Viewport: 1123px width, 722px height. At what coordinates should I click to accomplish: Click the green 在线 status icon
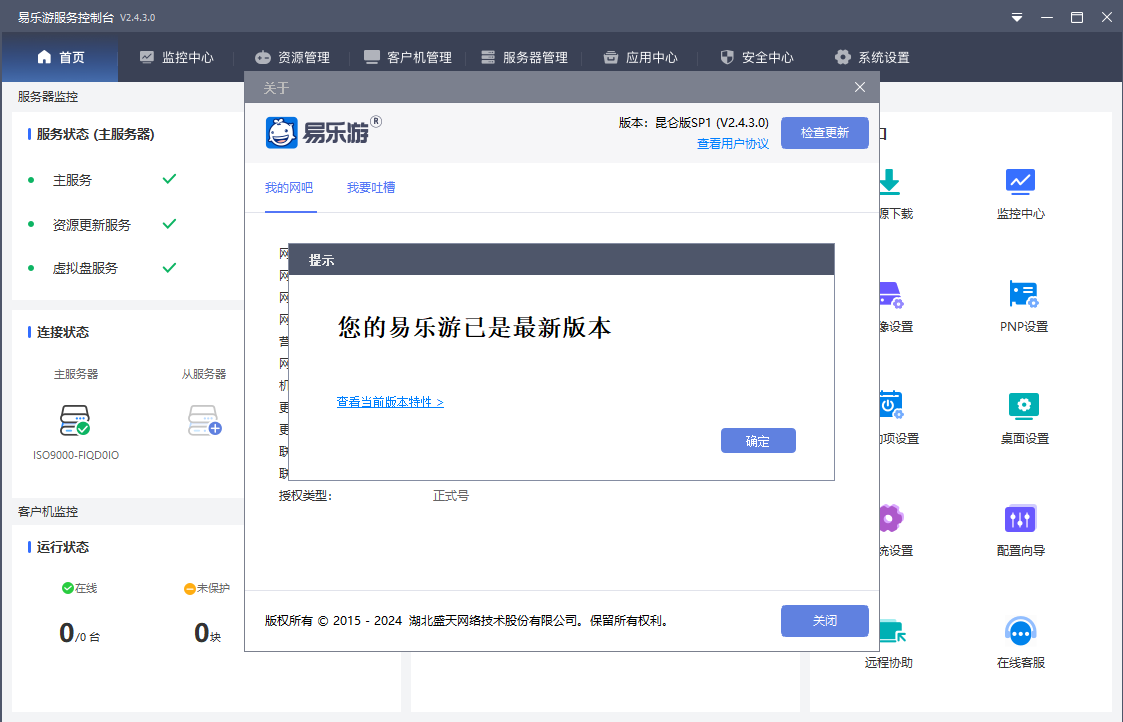68,588
